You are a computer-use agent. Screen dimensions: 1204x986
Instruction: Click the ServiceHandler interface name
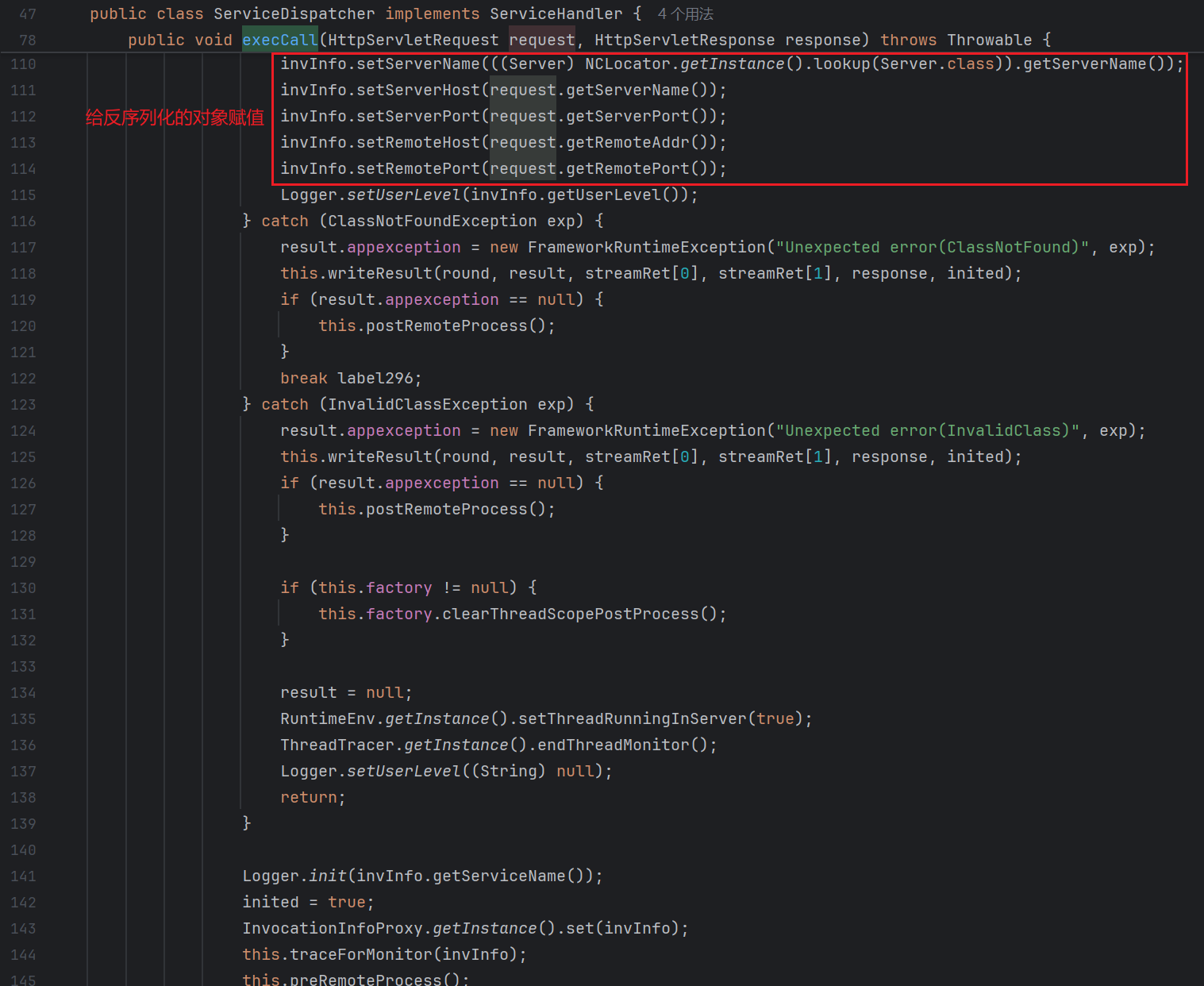coord(556,14)
